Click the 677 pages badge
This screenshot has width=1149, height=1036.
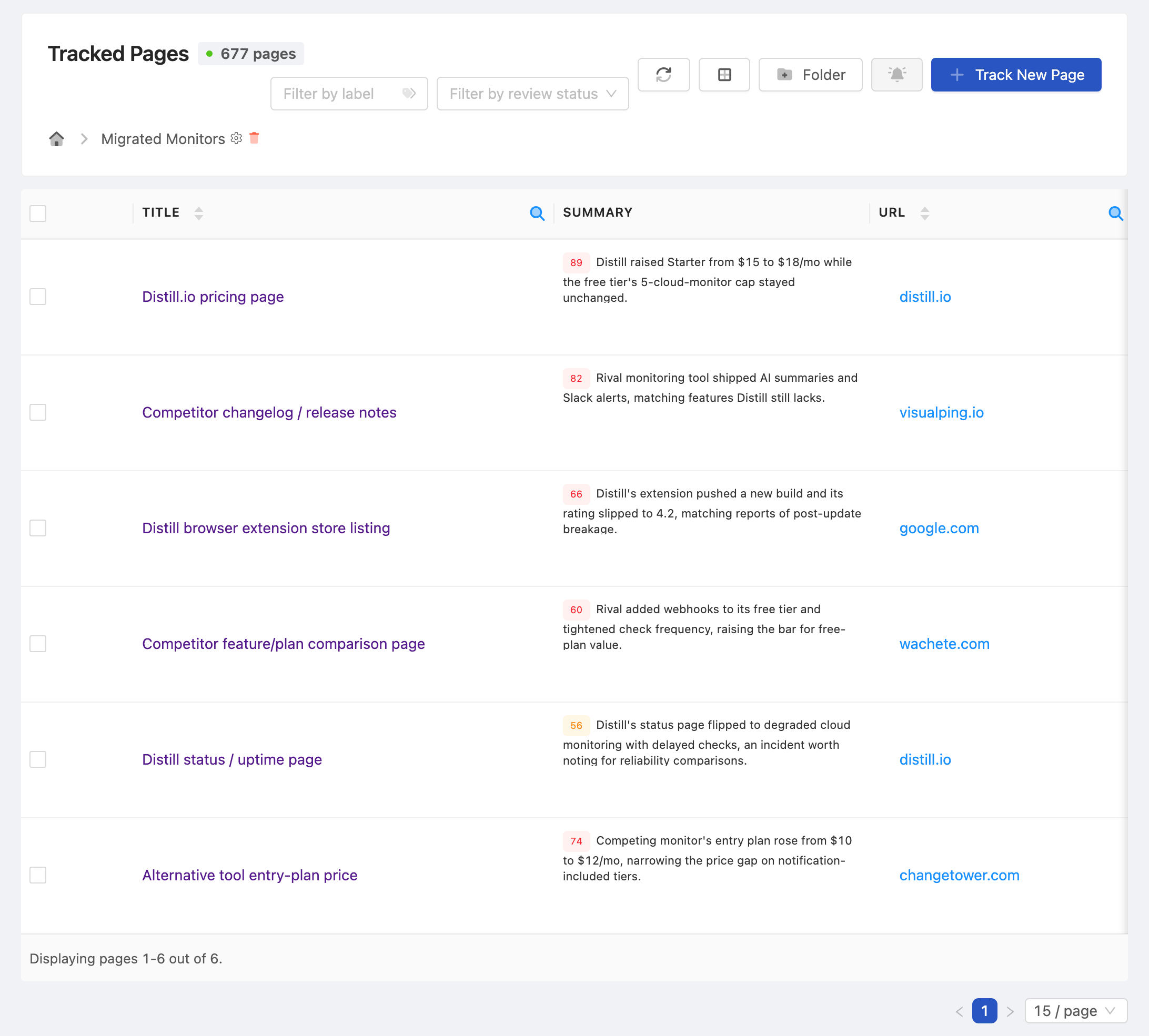(250, 54)
